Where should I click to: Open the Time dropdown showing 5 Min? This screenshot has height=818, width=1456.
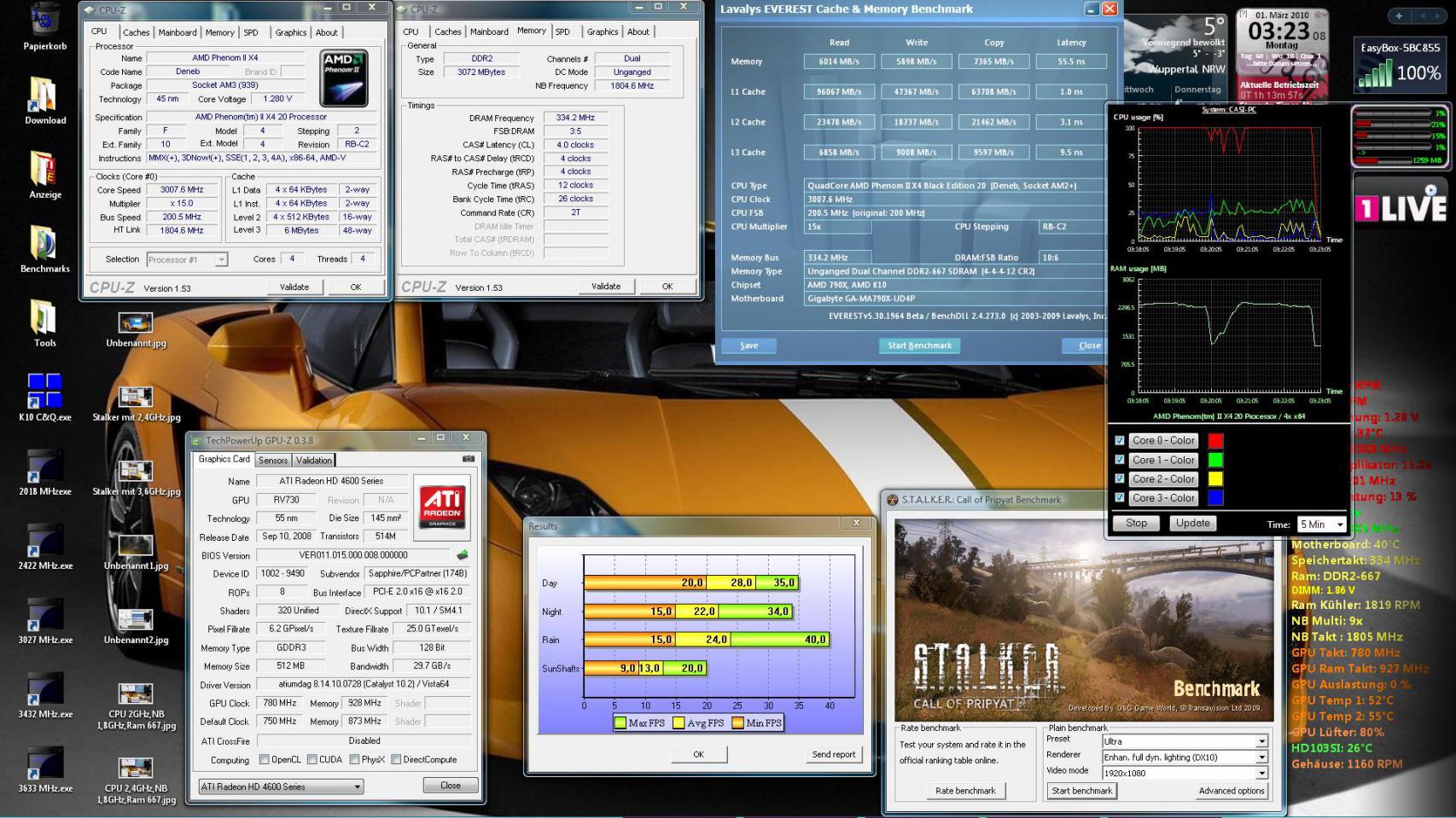click(1321, 524)
